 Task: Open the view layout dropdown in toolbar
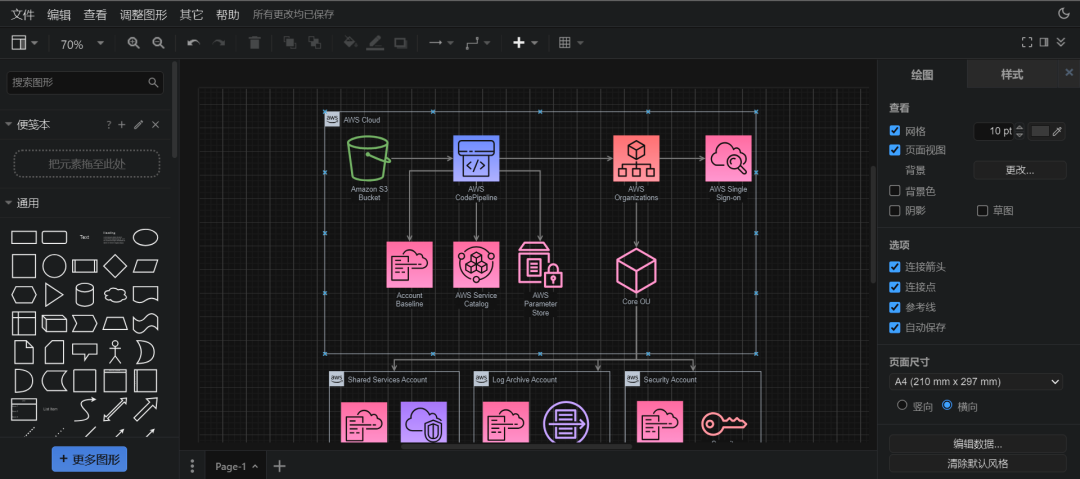tap(25, 43)
